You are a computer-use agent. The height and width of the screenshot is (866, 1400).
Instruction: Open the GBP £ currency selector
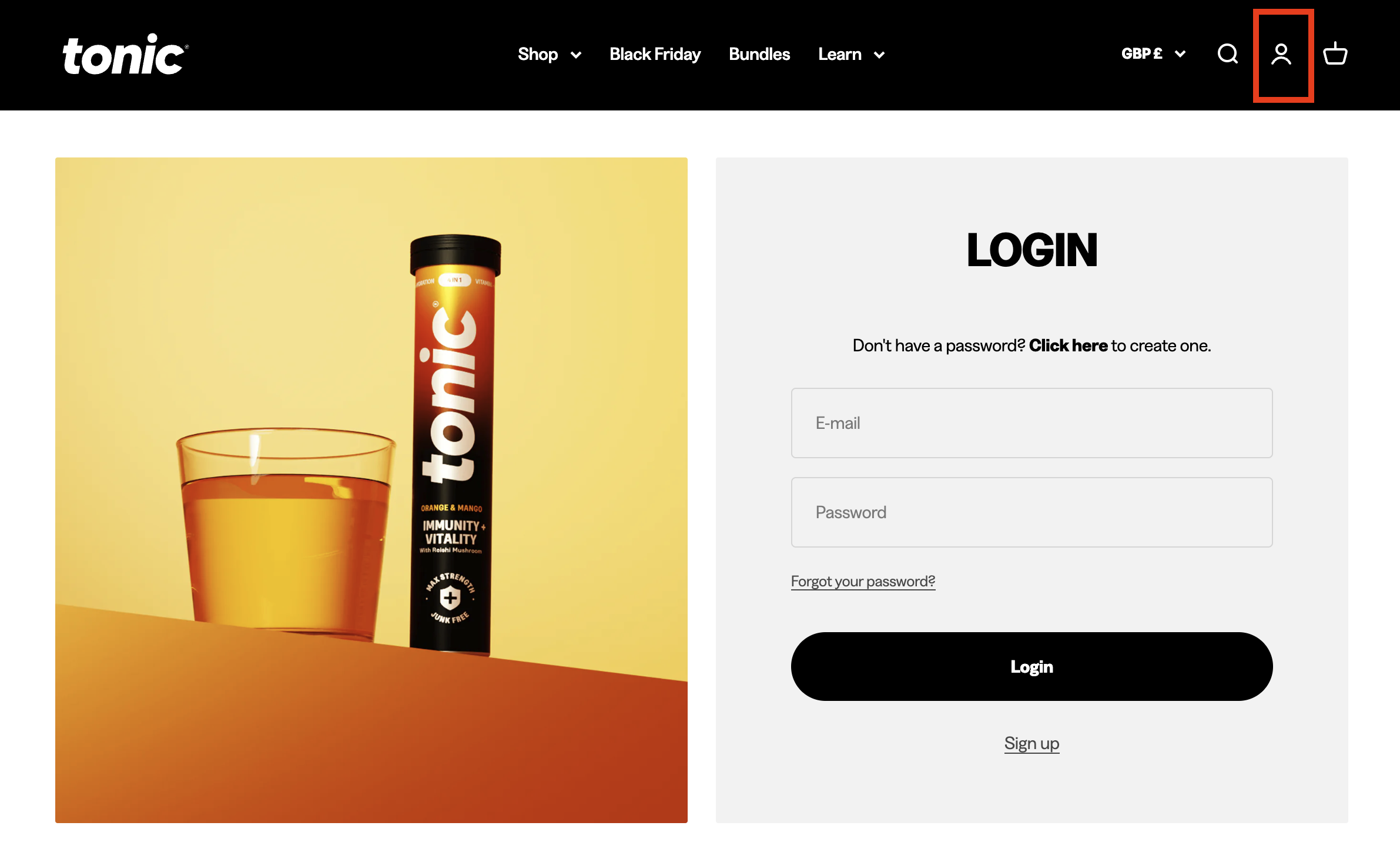(x=1153, y=54)
